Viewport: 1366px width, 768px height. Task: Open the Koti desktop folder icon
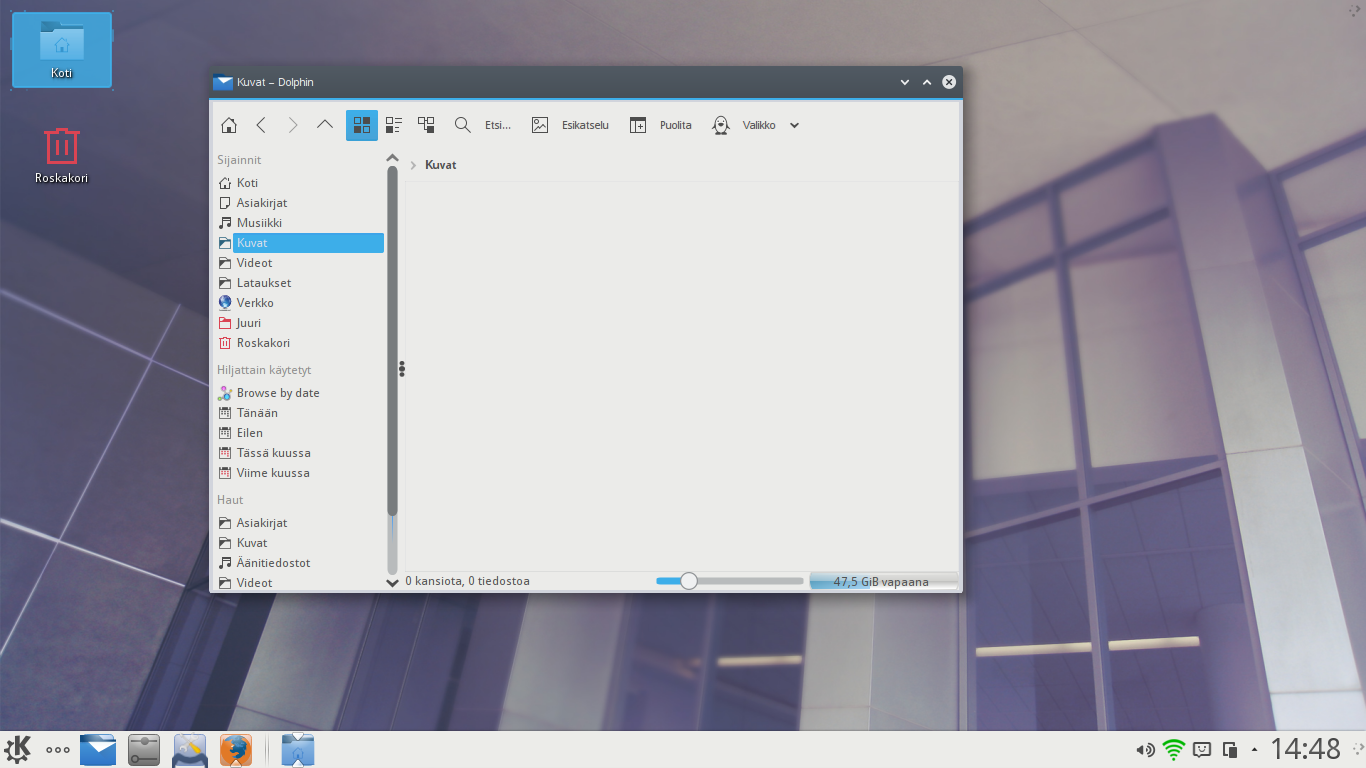[x=62, y=50]
